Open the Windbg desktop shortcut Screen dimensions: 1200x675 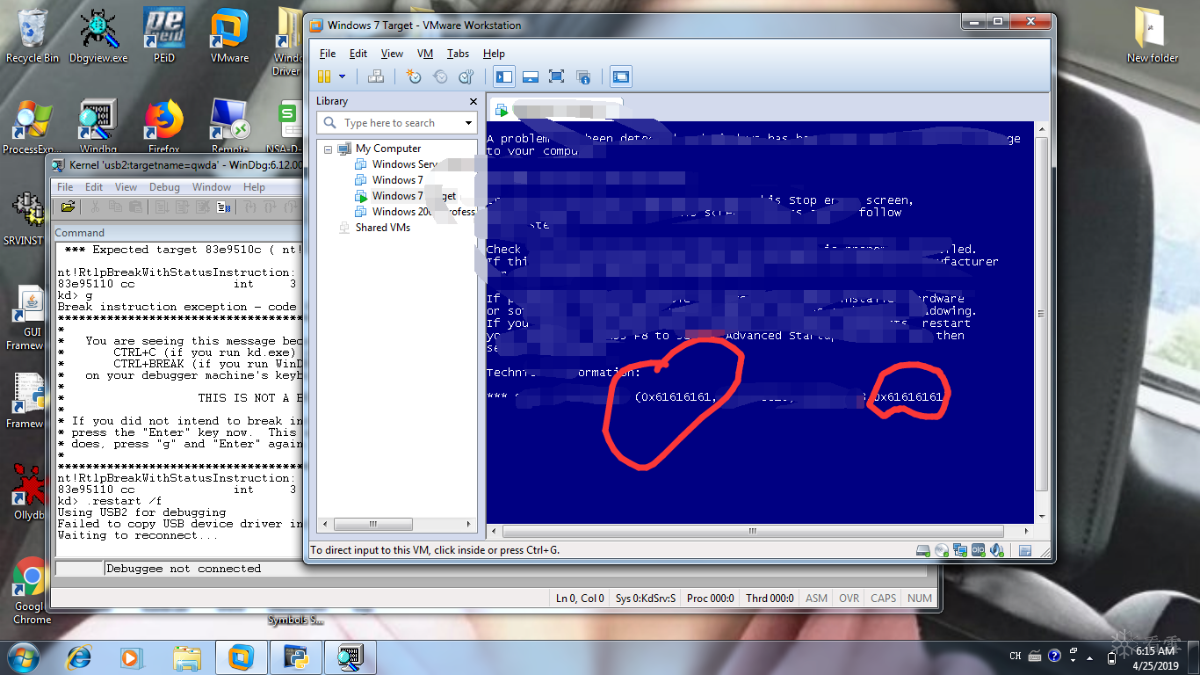[98, 128]
